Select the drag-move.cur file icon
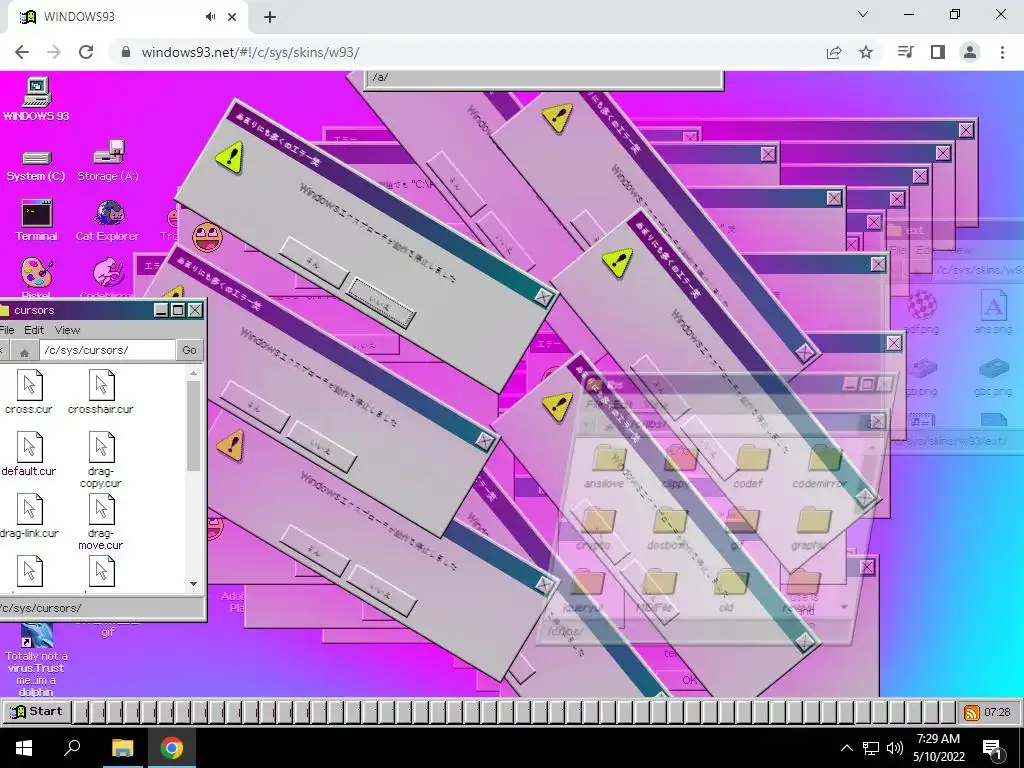The height and width of the screenshot is (768, 1024). pyautogui.click(x=101, y=522)
